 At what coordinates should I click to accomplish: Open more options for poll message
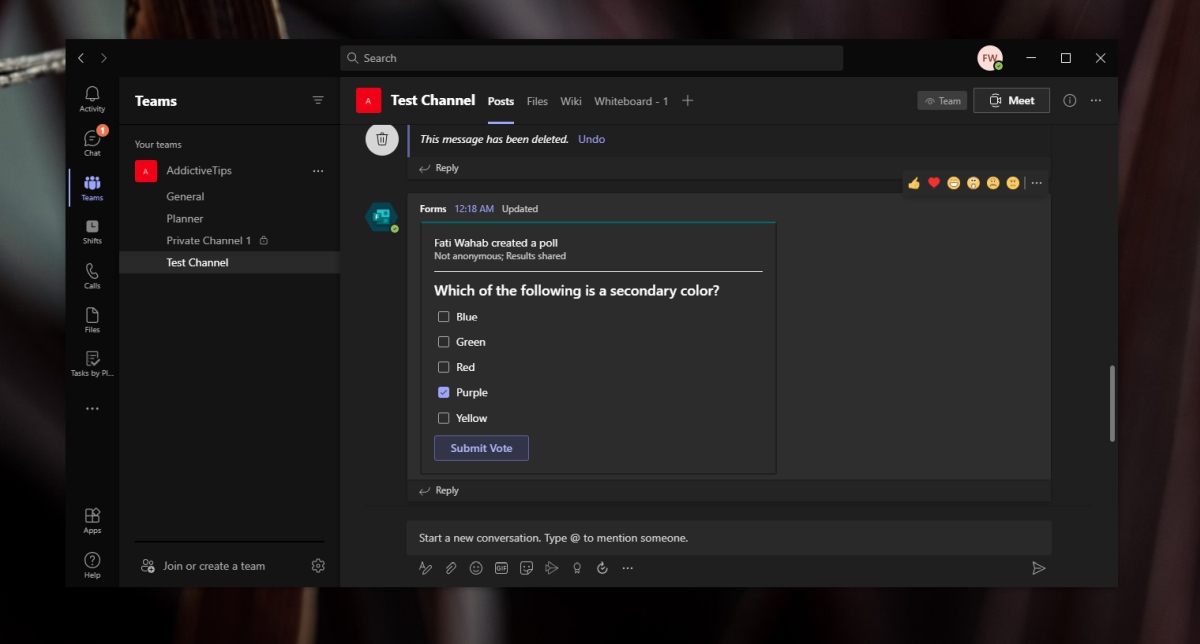point(1037,183)
